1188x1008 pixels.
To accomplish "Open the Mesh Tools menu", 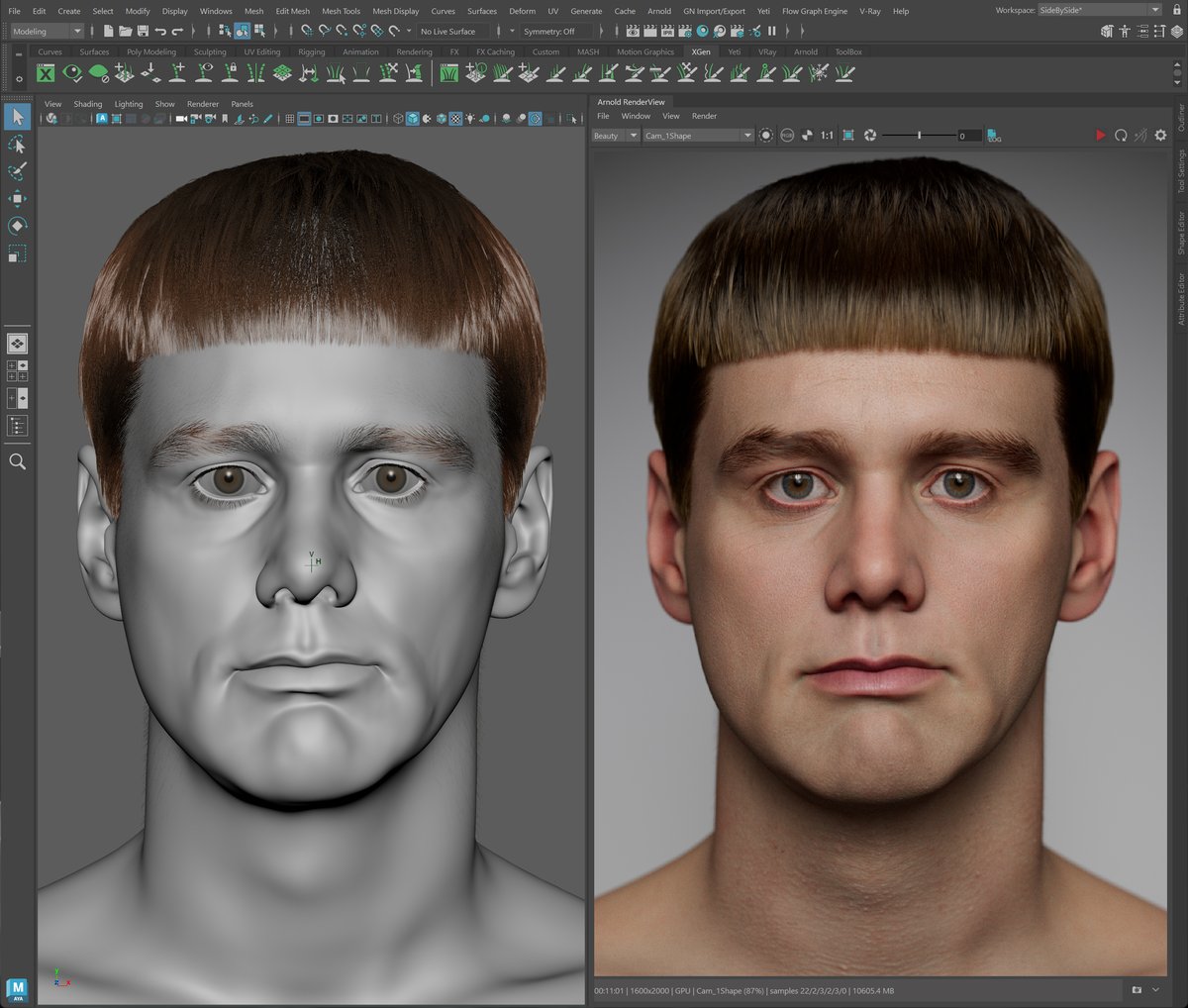I will [x=341, y=11].
